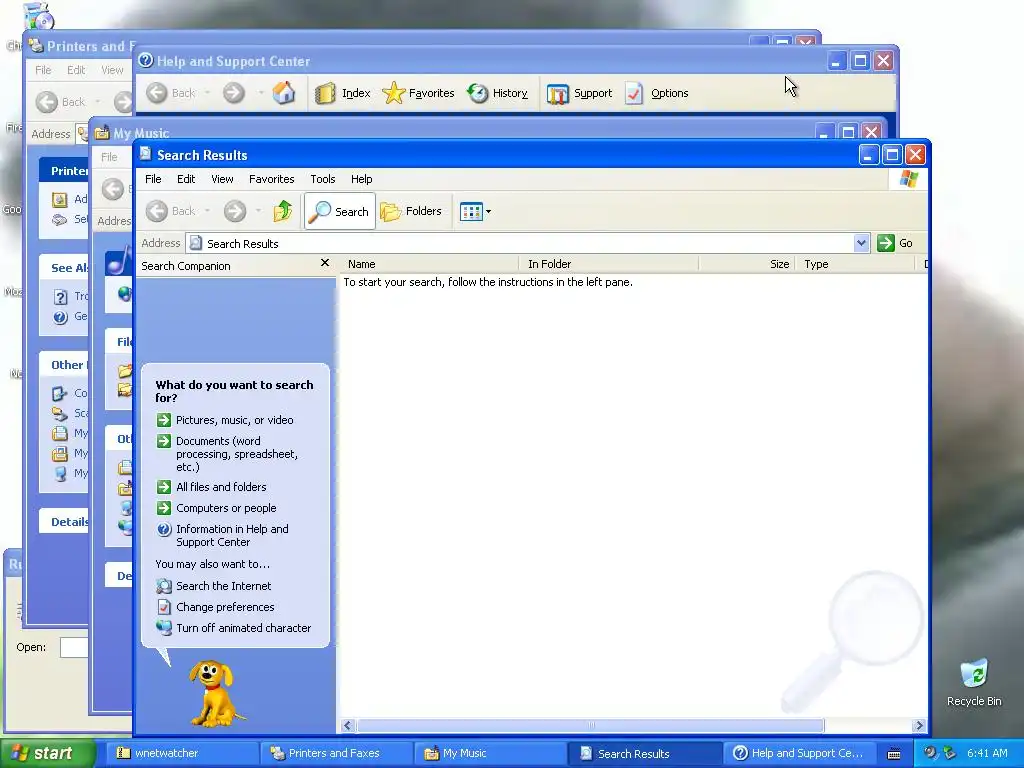The width and height of the screenshot is (1024, 768).
Task: Sort results by Size column header
Action: [747, 264]
